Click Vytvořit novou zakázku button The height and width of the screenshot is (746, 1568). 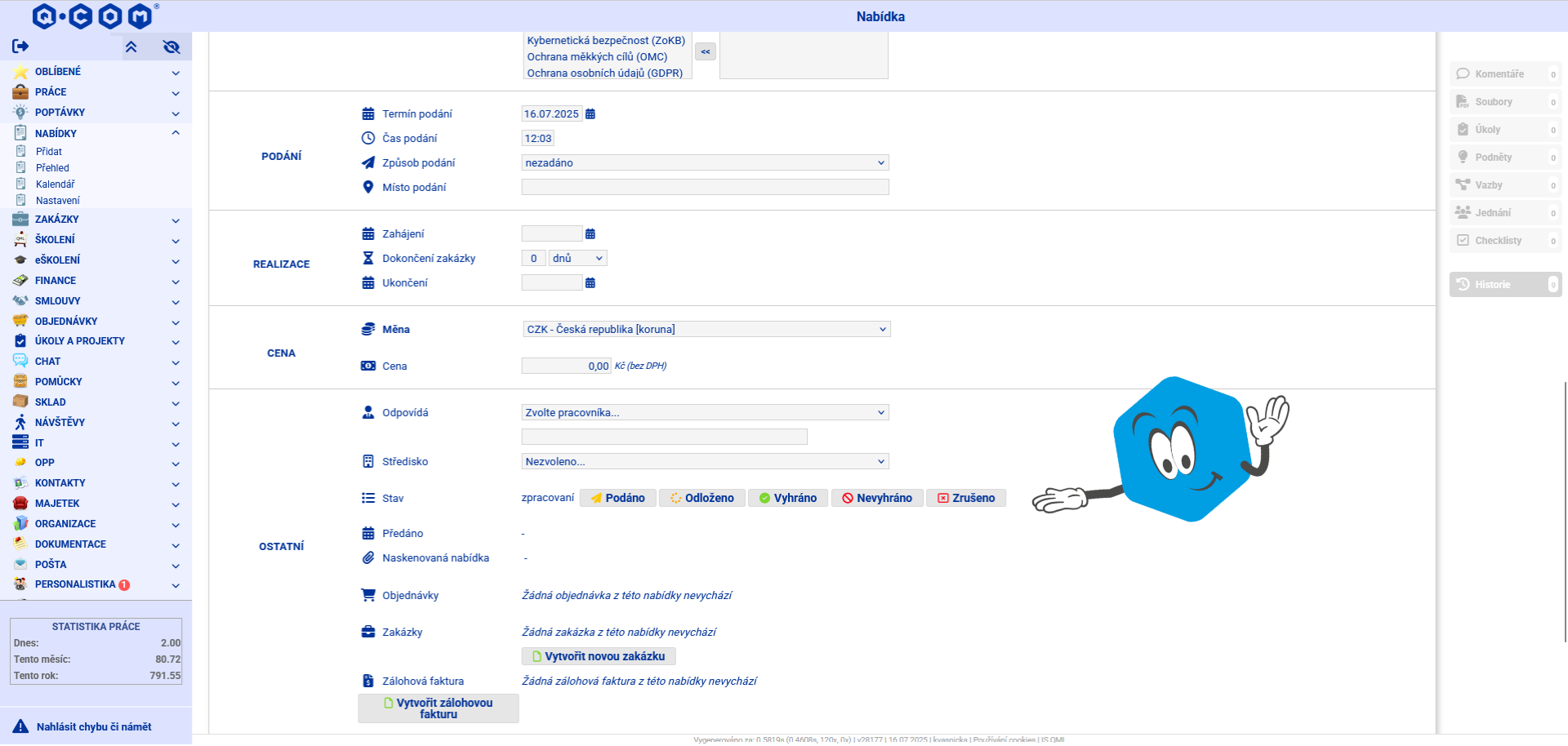point(599,656)
